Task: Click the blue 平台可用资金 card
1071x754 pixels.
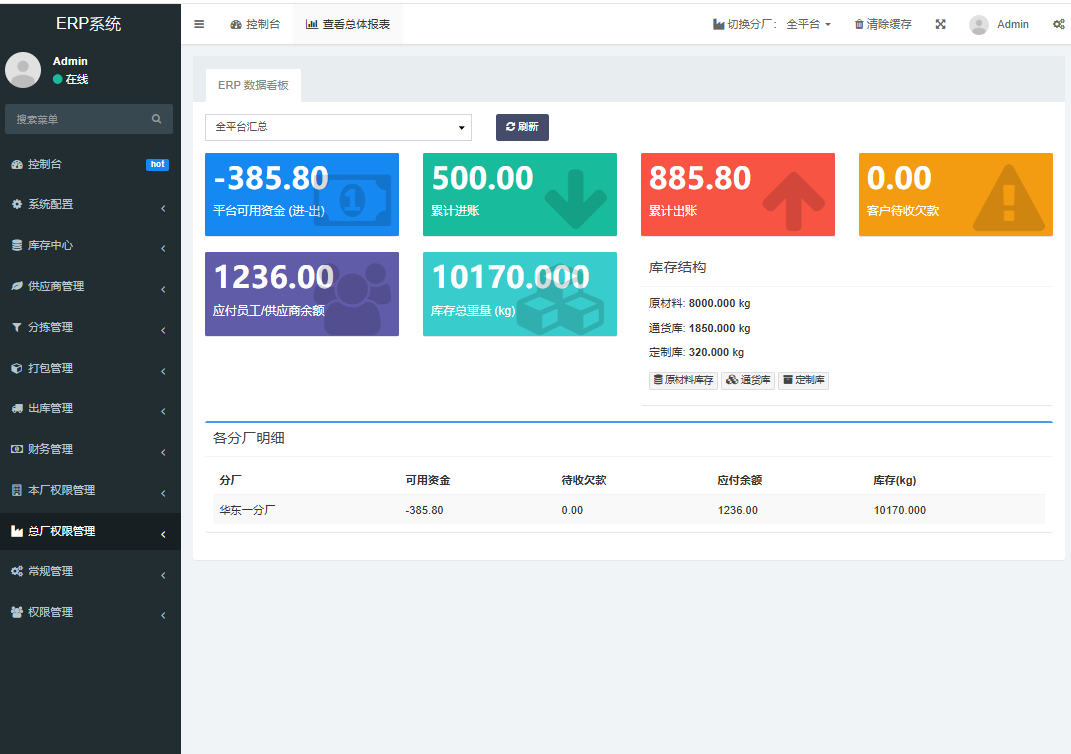Action: point(302,195)
